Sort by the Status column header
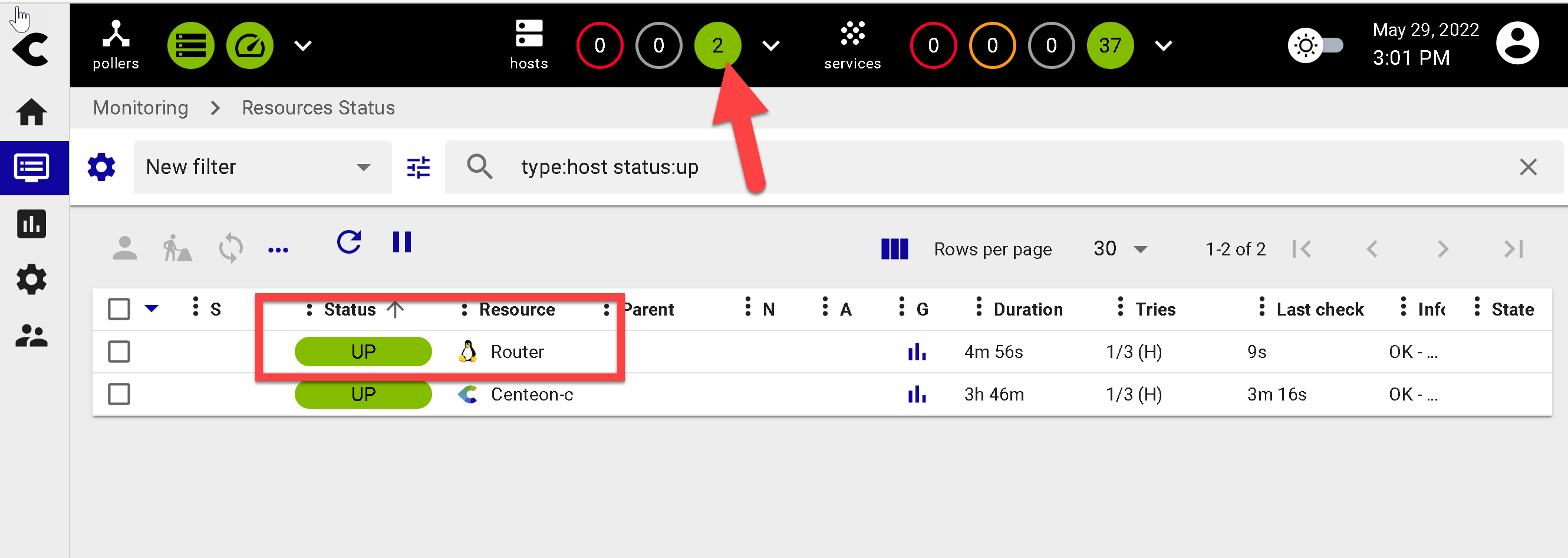This screenshot has width=1568, height=558. (350, 310)
